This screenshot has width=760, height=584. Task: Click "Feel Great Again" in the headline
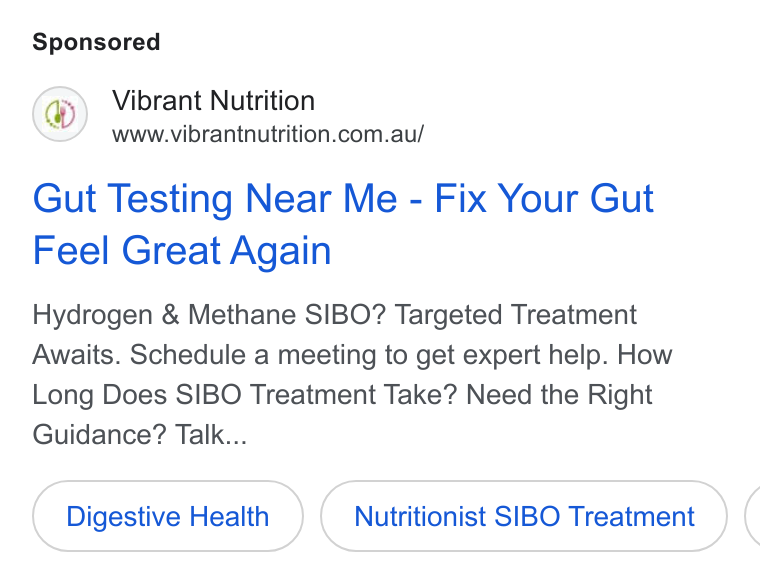point(182,251)
